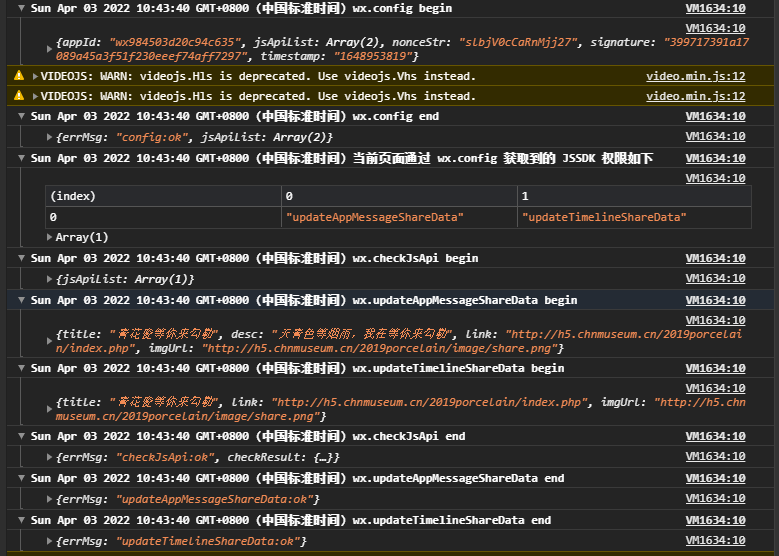Click the timestamp value "1648953819"
The width and height of the screenshot is (779, 556).
(x=373, y=56)
